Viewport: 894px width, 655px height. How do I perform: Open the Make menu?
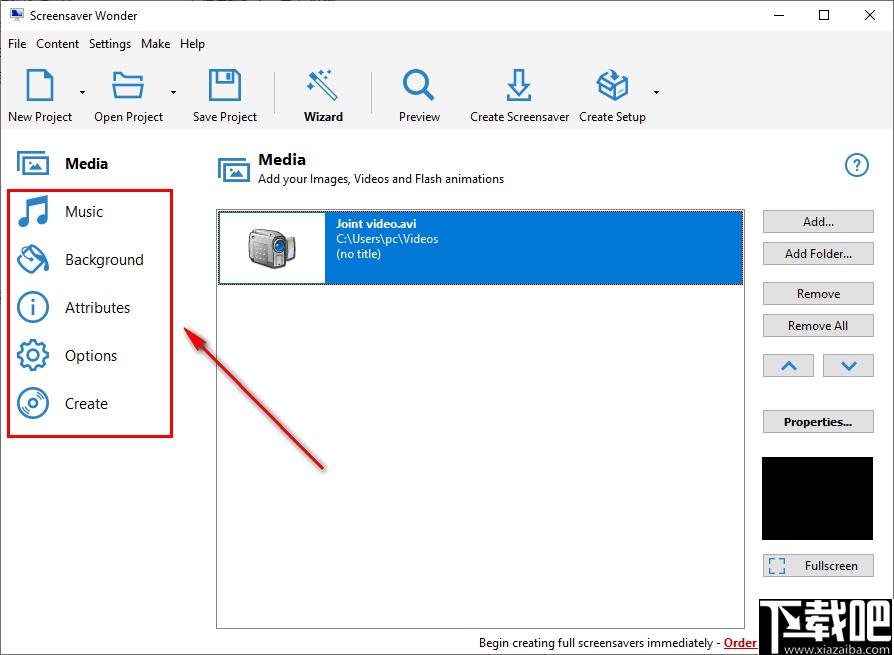coord(156,44)
